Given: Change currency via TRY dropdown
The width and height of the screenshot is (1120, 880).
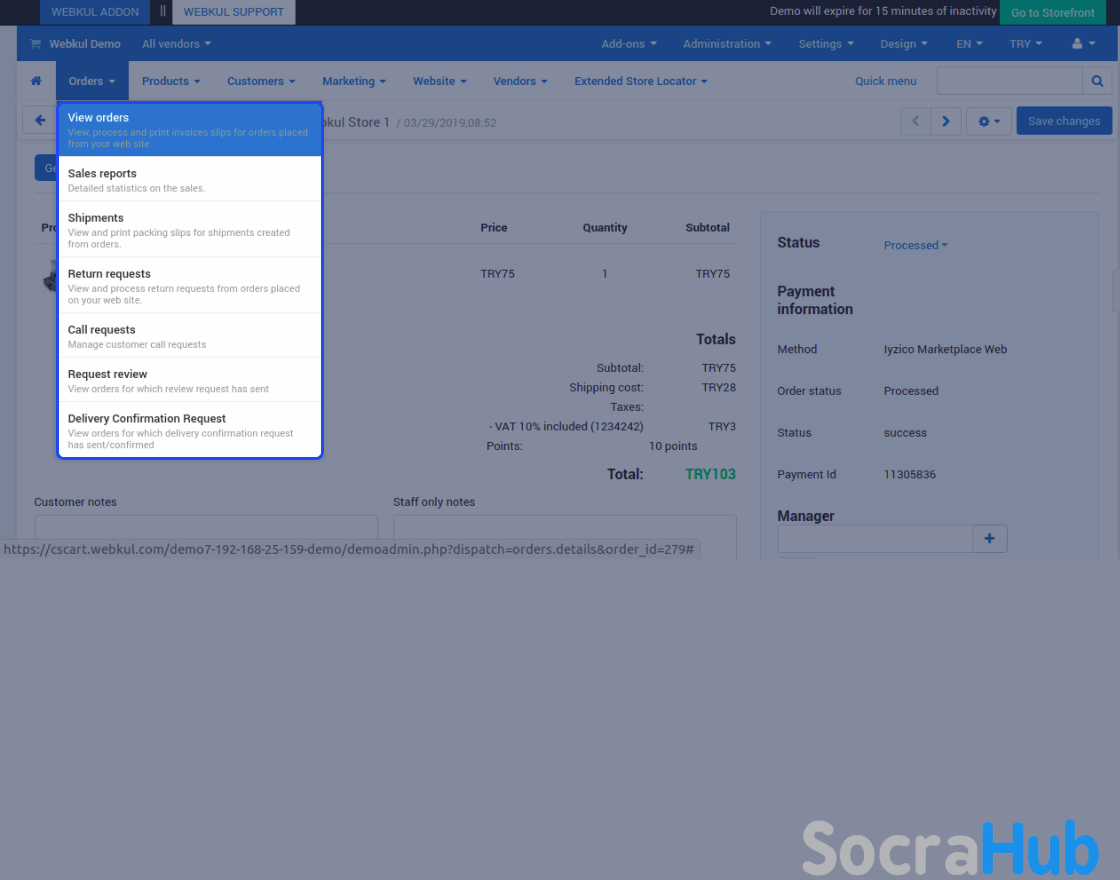Looking at the screenshot, I should point(1026,44).
